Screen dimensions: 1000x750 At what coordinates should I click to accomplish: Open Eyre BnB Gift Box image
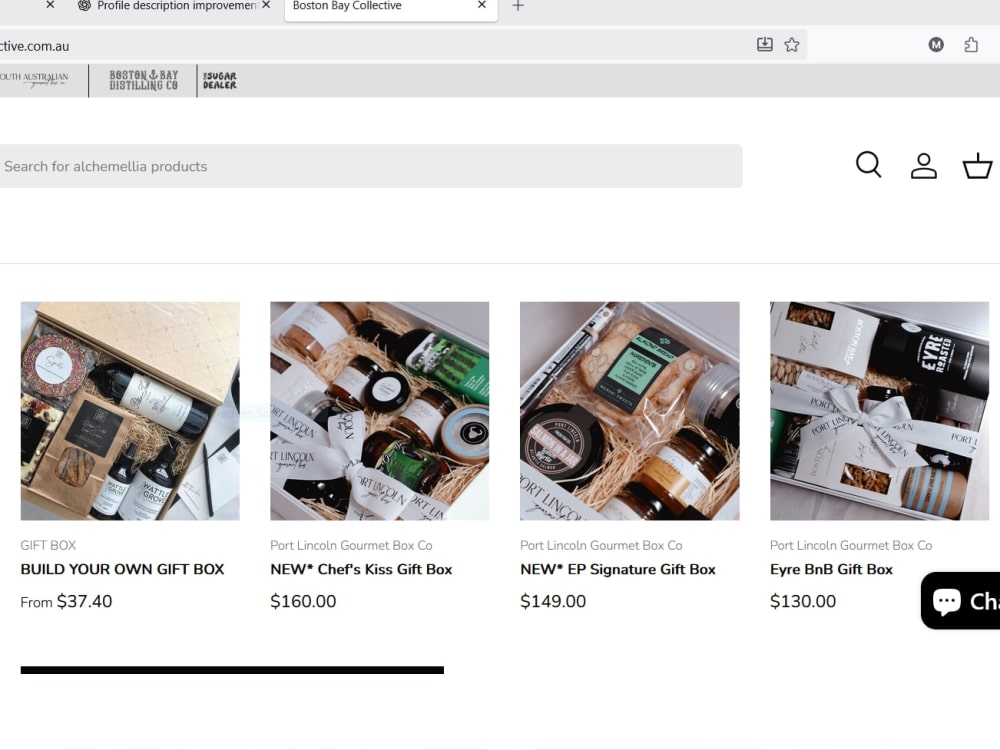coord(879,411)
